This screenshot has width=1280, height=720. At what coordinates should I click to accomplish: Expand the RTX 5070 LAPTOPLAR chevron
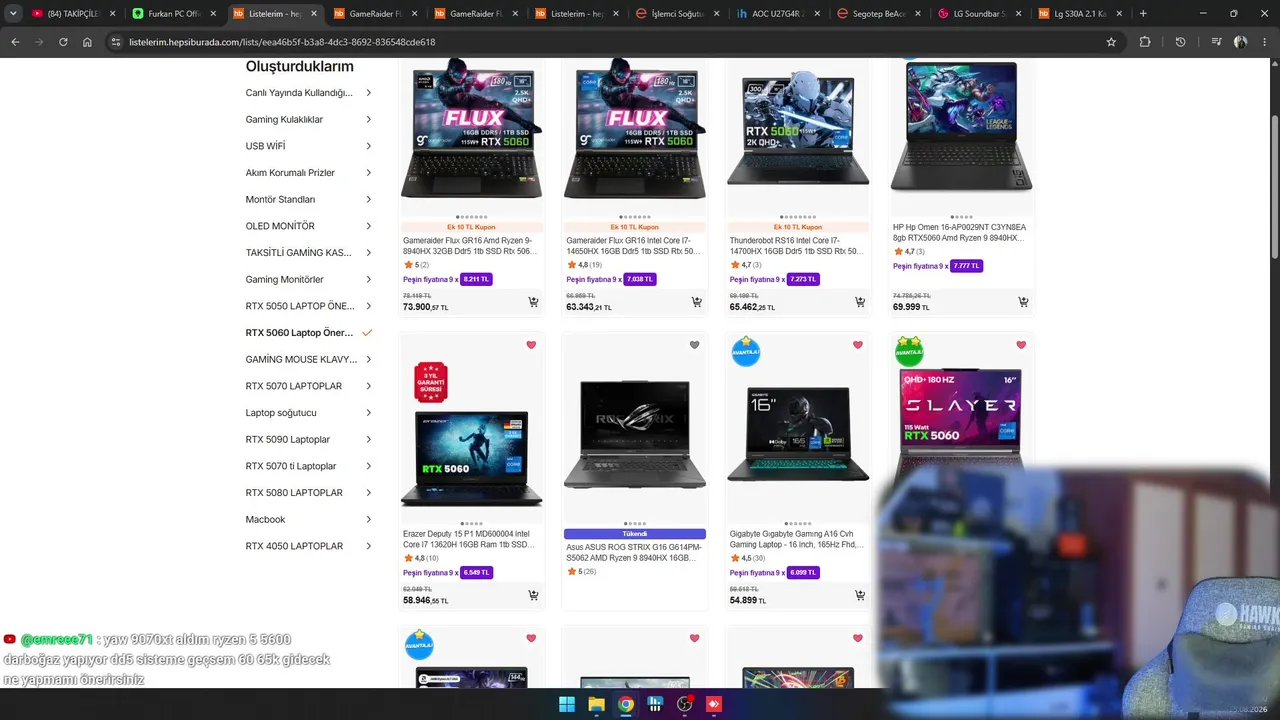tap(368, 386)
